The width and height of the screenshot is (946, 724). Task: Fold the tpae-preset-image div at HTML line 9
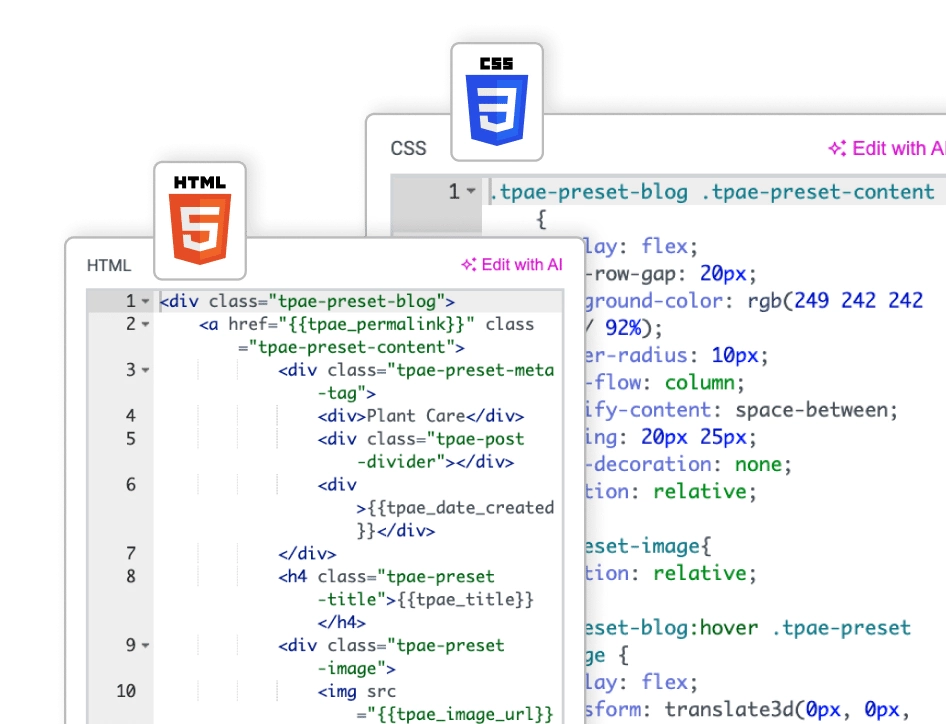click(146, 646)
